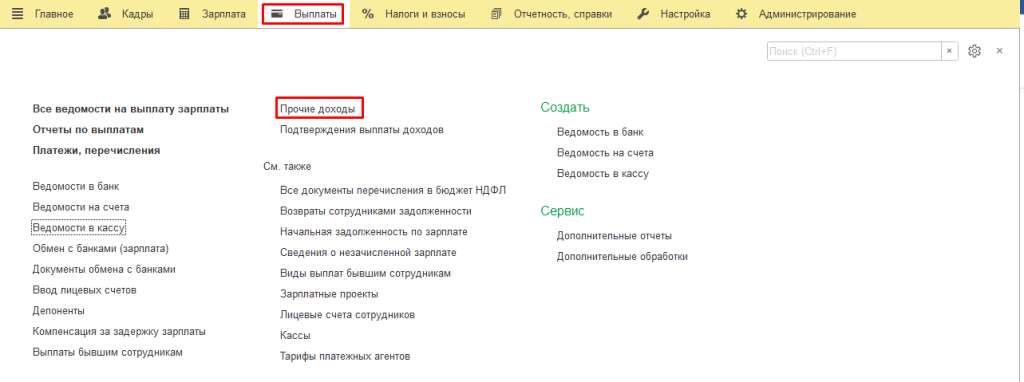
Task: Open the Настройка section
Action: [x=685, y=14]
